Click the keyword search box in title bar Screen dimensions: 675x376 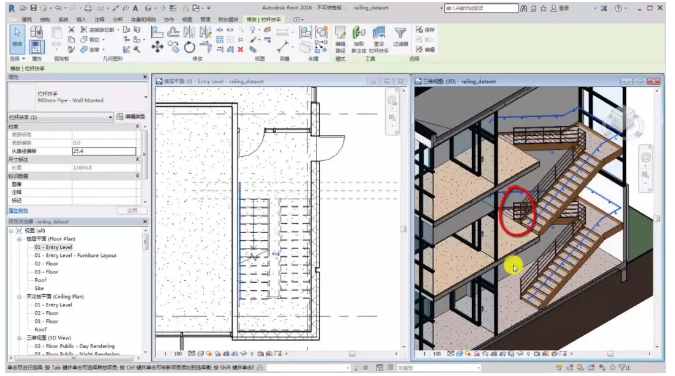click(481, 8)
